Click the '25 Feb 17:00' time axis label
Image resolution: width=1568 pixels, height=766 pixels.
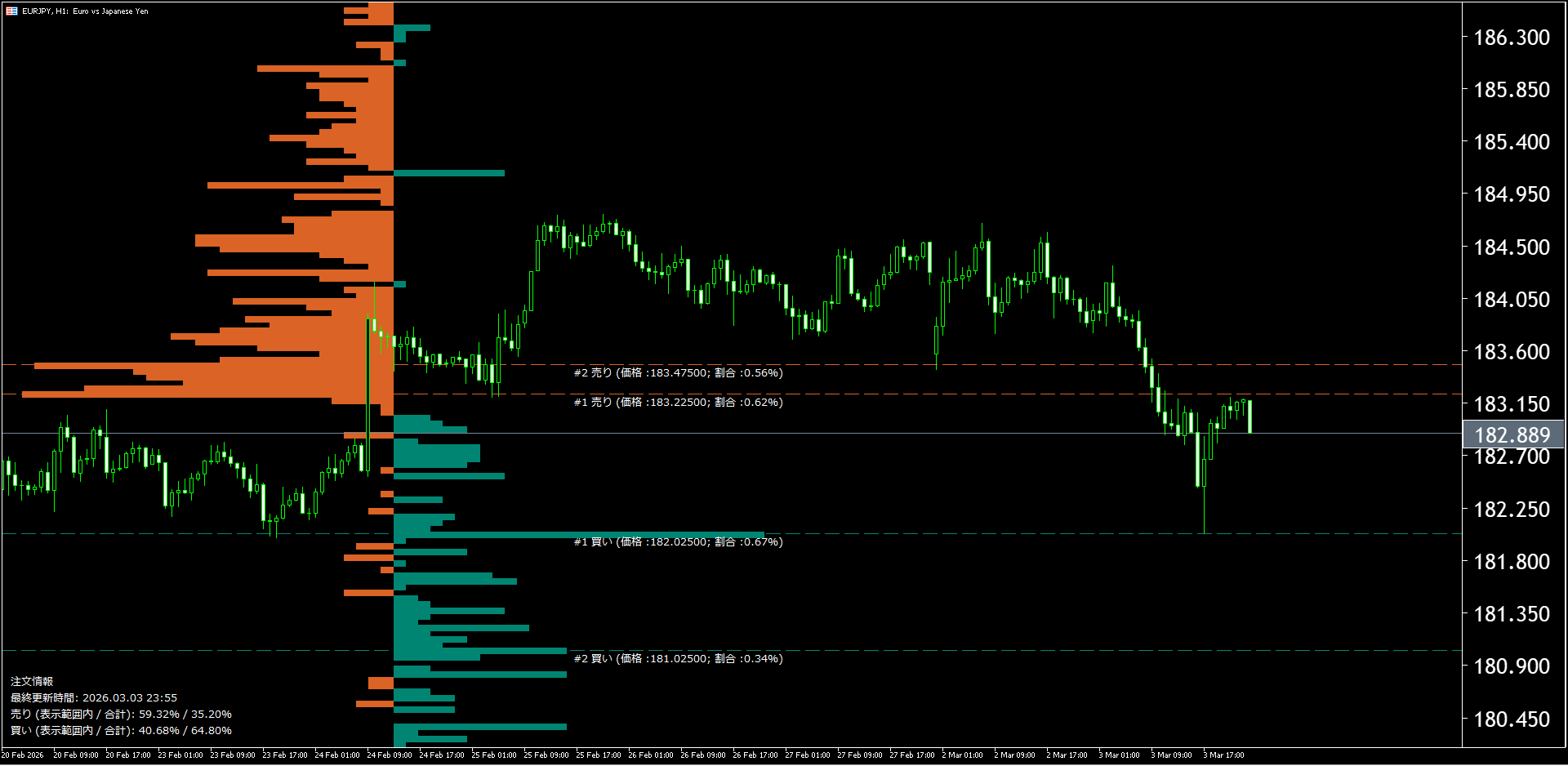tap(599, 755)
